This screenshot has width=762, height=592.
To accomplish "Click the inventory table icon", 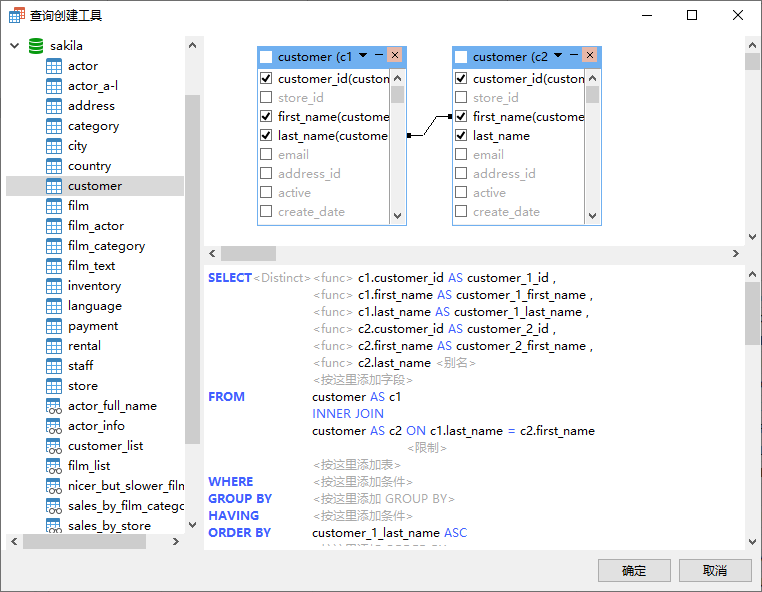I will (54, 286).
